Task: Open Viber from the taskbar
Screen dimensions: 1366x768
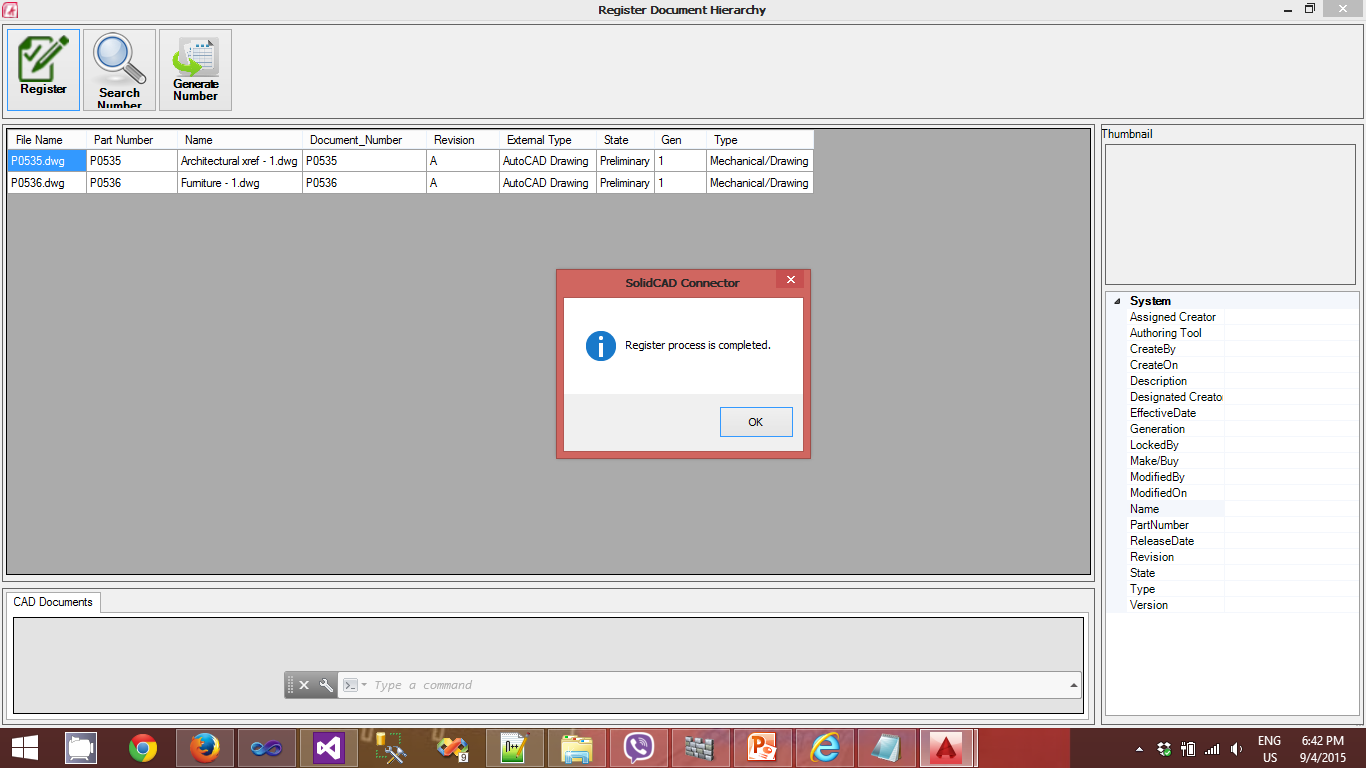Action: point(639,748)
